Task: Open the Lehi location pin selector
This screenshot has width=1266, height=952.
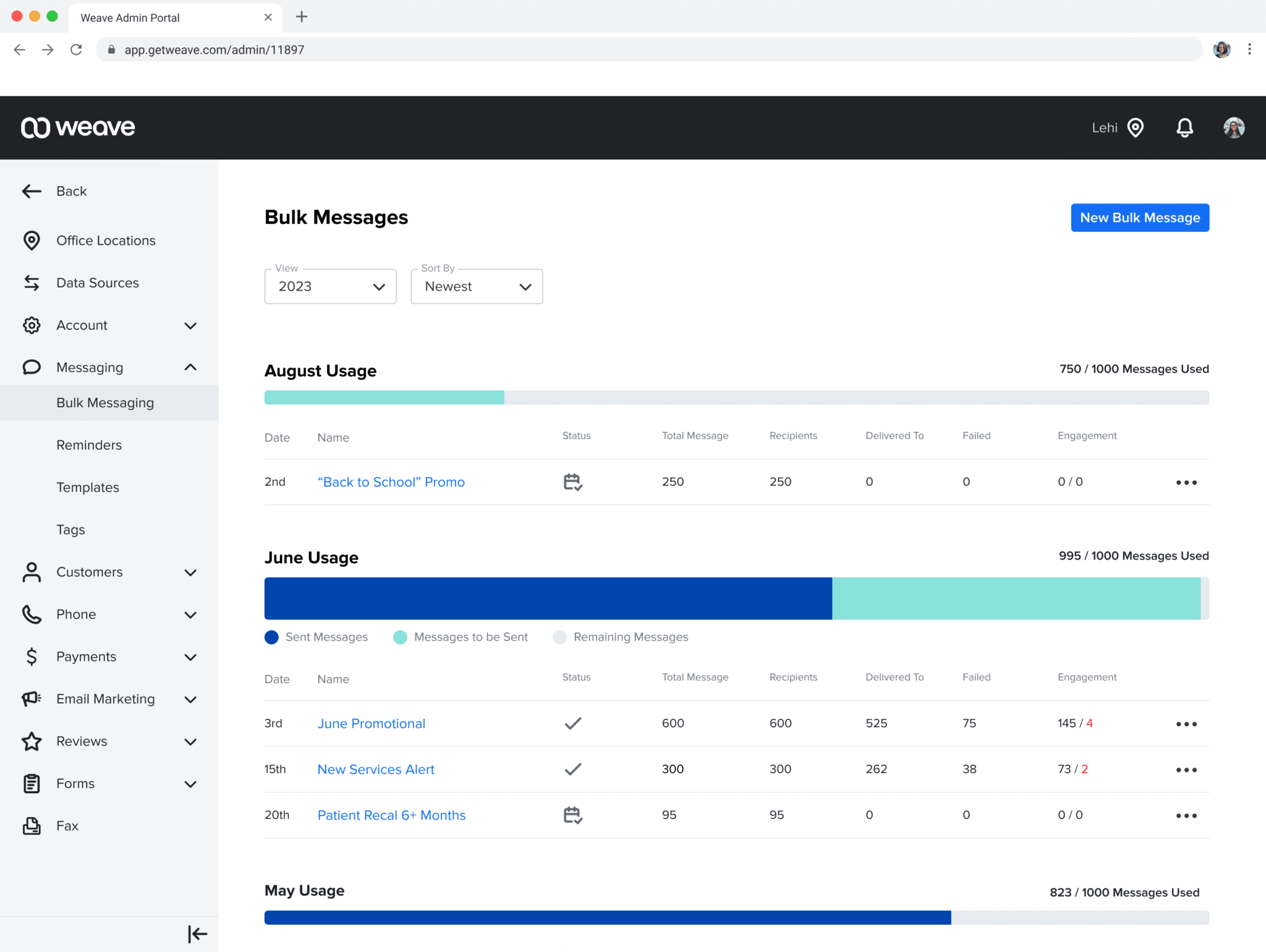Action: click(x=1135, y=128)
